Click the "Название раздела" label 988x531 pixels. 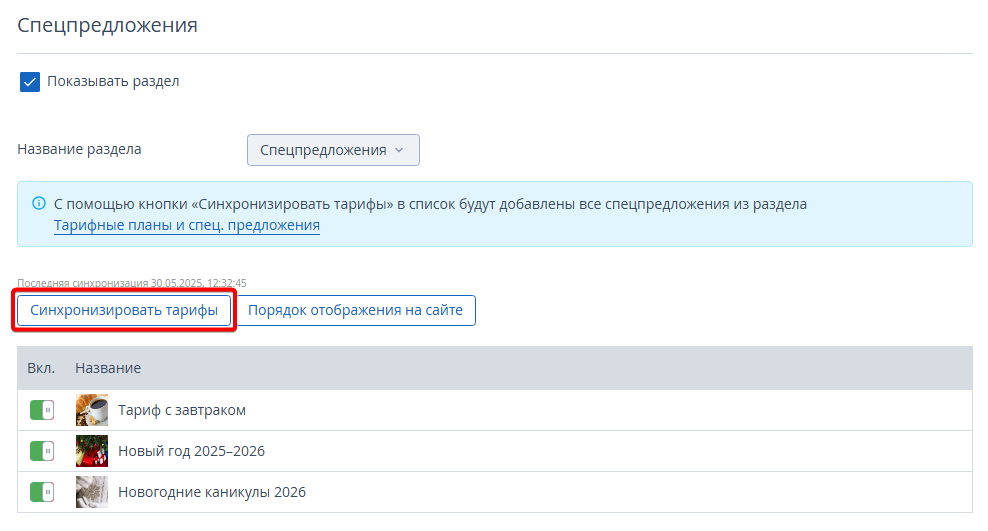point(79,149)
